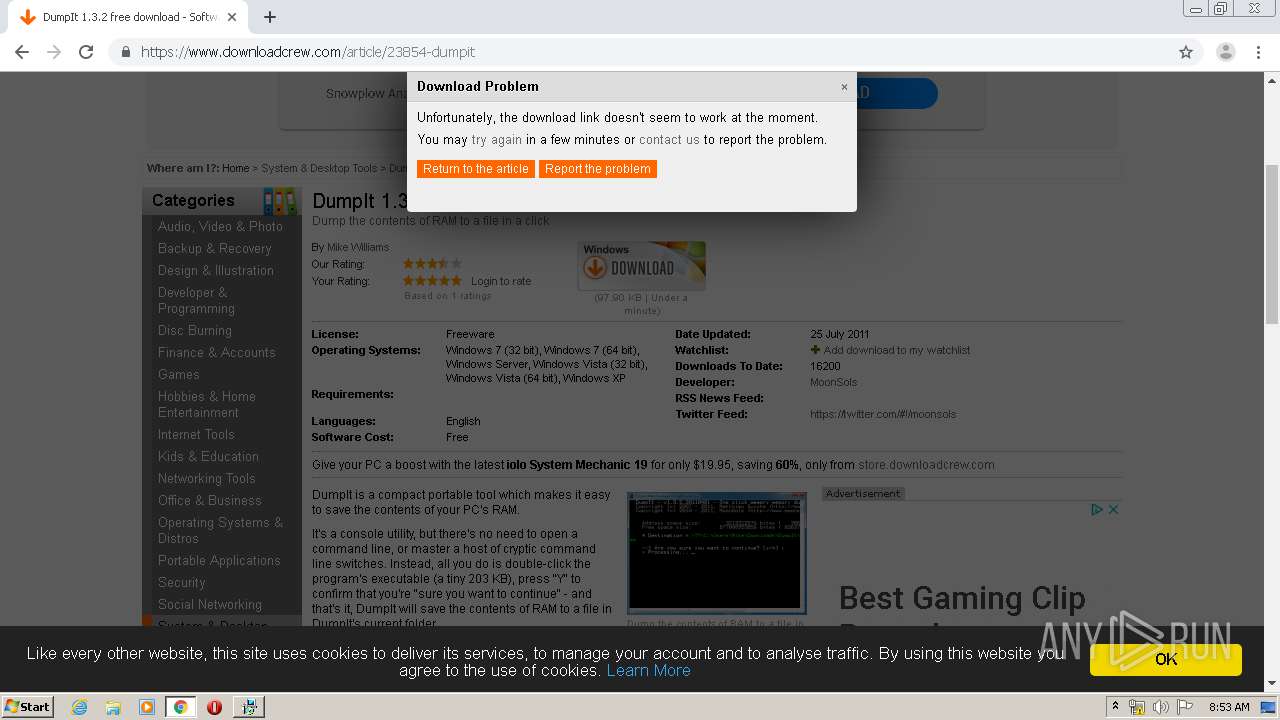
Task: Reload the current page
Action: pos(86,52)
